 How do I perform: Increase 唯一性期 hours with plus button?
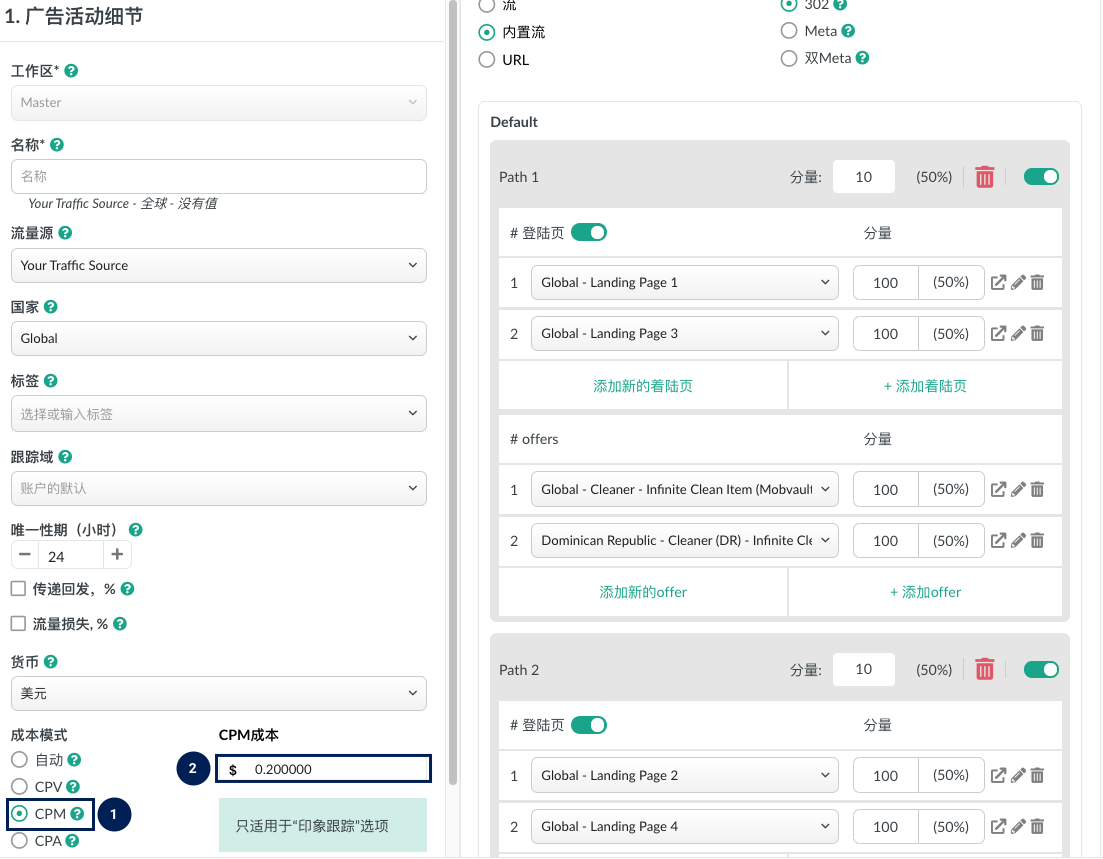117,555
